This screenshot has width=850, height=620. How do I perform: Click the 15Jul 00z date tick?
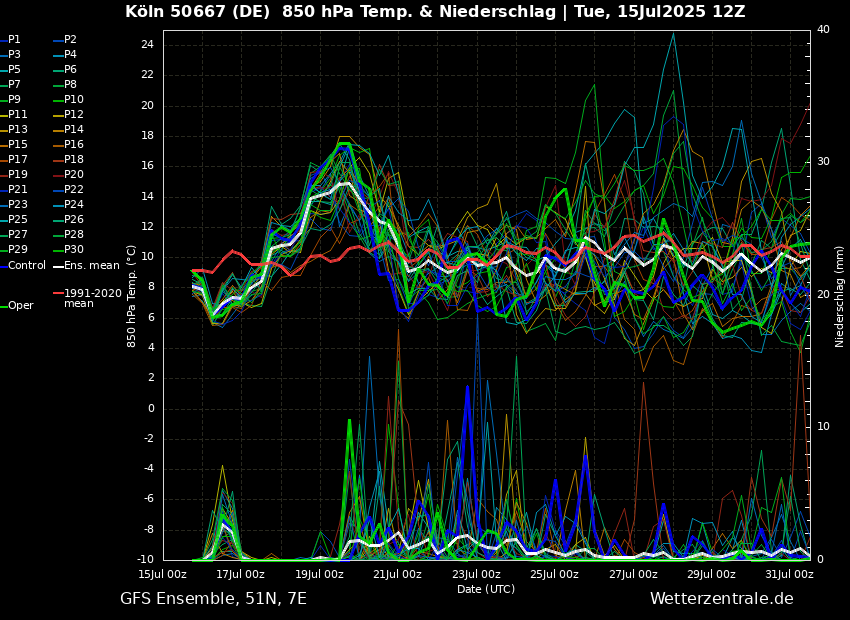pyautogui.click(x=163, y=574)
